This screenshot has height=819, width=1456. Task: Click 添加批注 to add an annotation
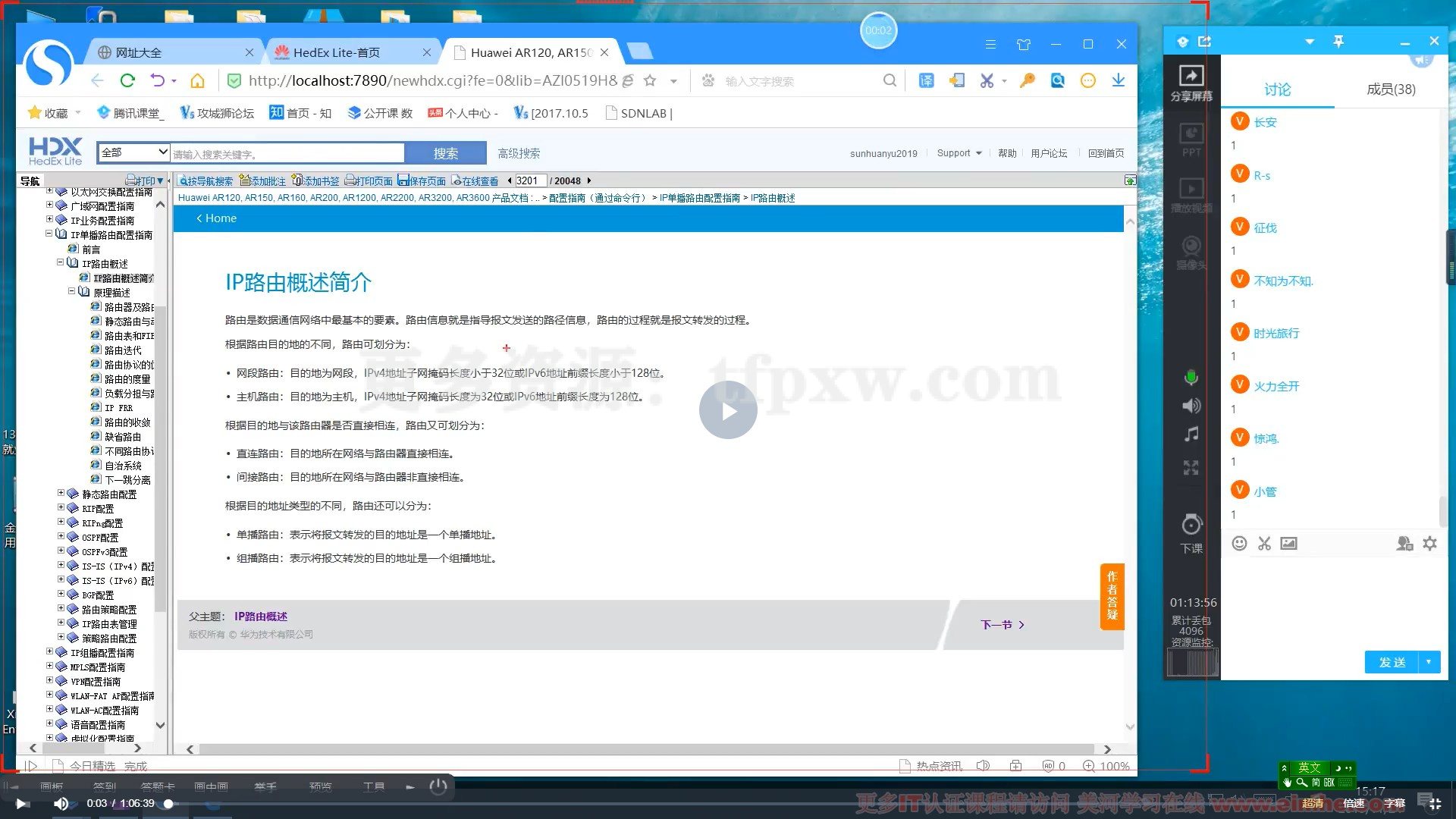(262, 180)
